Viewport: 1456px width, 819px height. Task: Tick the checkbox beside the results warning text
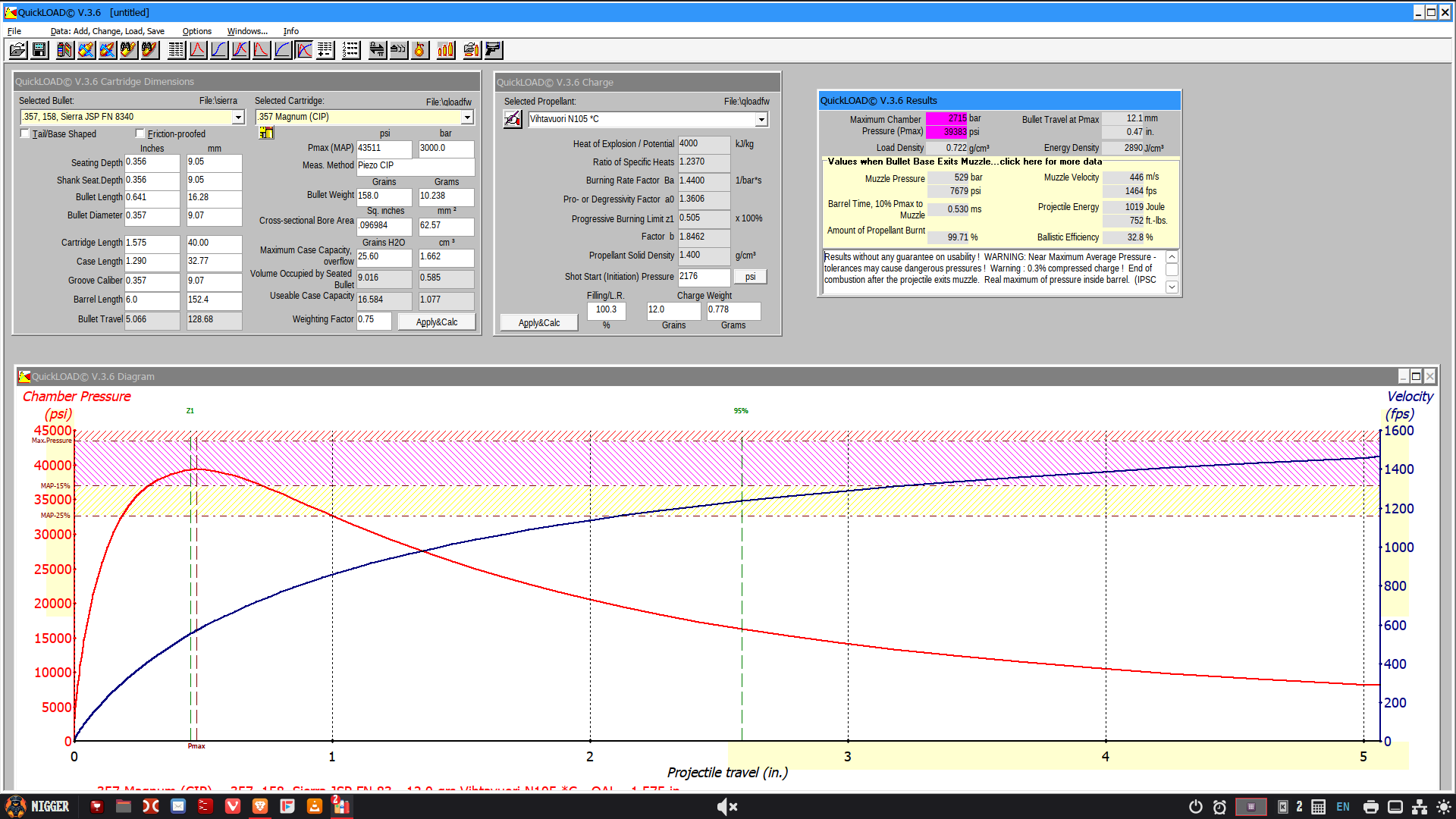(x=1172, y=270)
